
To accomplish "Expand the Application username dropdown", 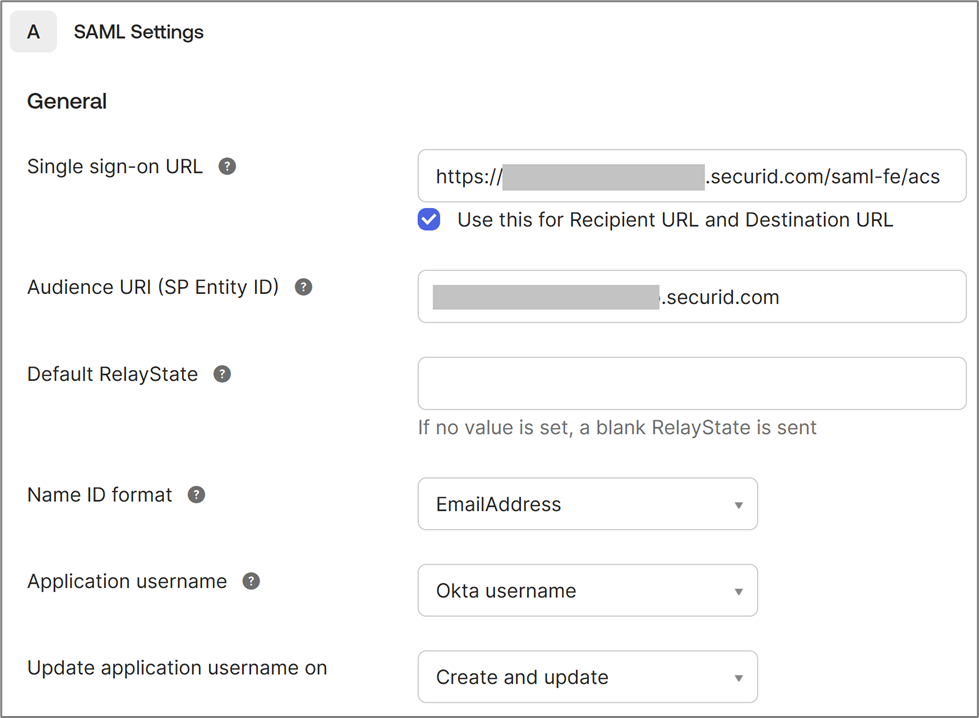I will (587, 591).
